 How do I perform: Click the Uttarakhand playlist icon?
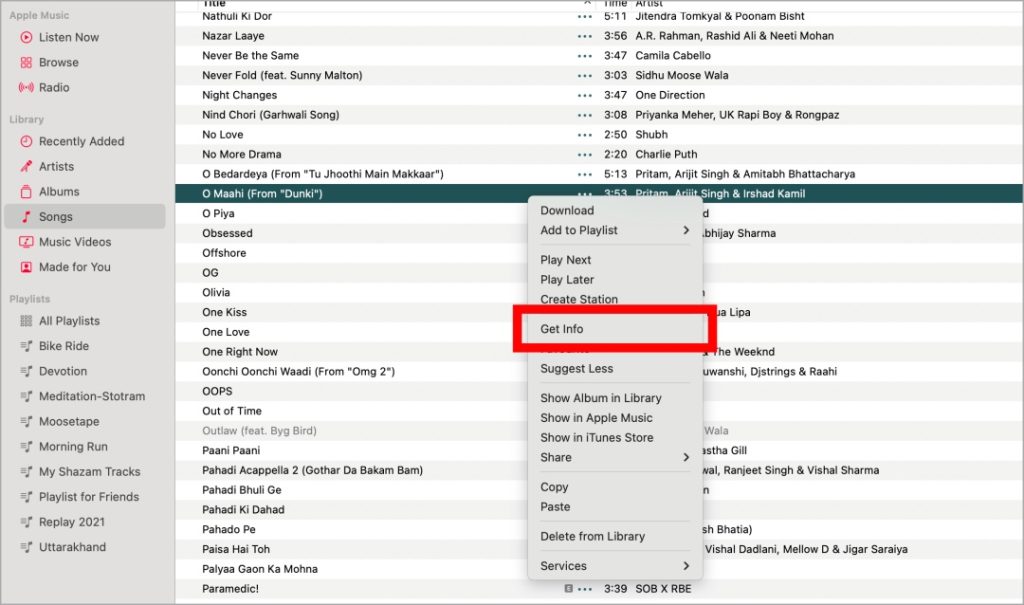pos(26,548)
